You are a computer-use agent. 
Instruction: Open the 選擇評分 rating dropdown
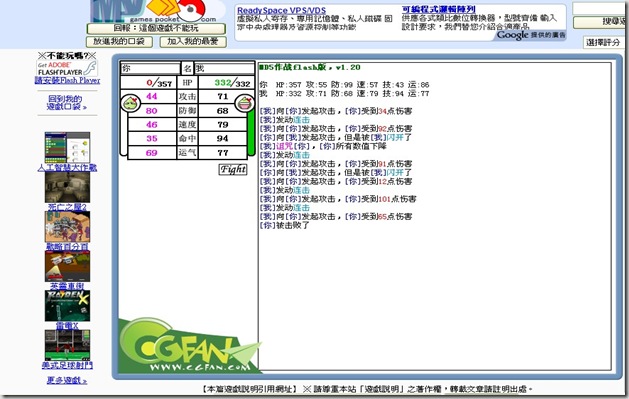pos(603,42)
